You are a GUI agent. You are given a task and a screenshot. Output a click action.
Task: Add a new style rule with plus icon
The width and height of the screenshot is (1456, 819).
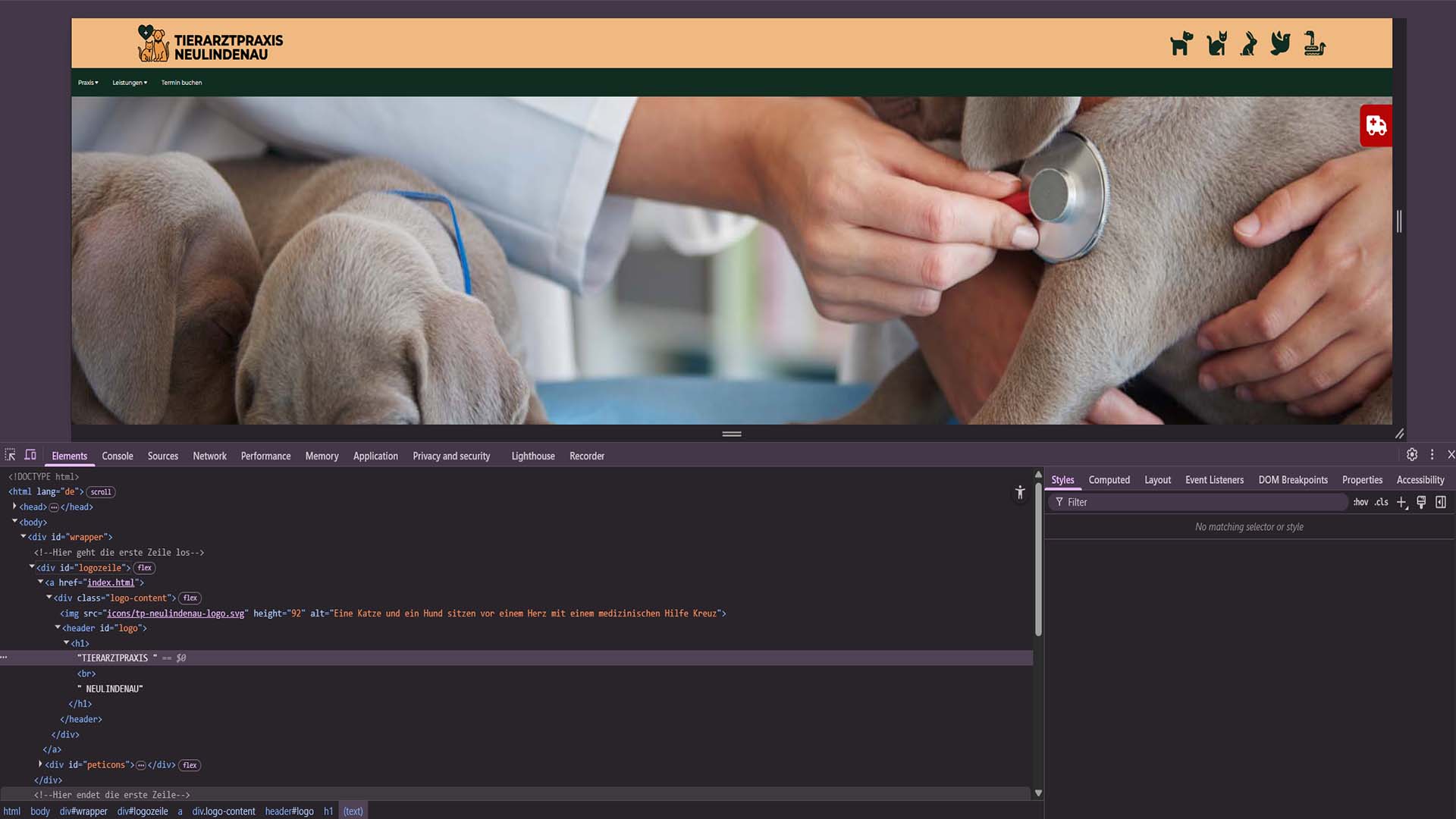[1401, 502]
